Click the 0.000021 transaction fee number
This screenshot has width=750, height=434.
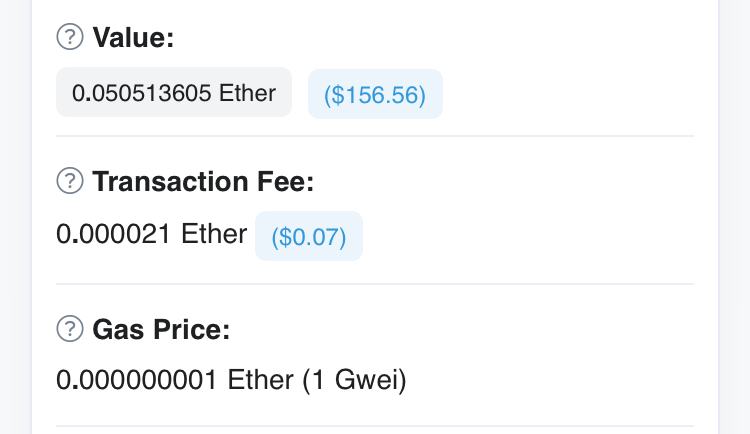(113, 234)
